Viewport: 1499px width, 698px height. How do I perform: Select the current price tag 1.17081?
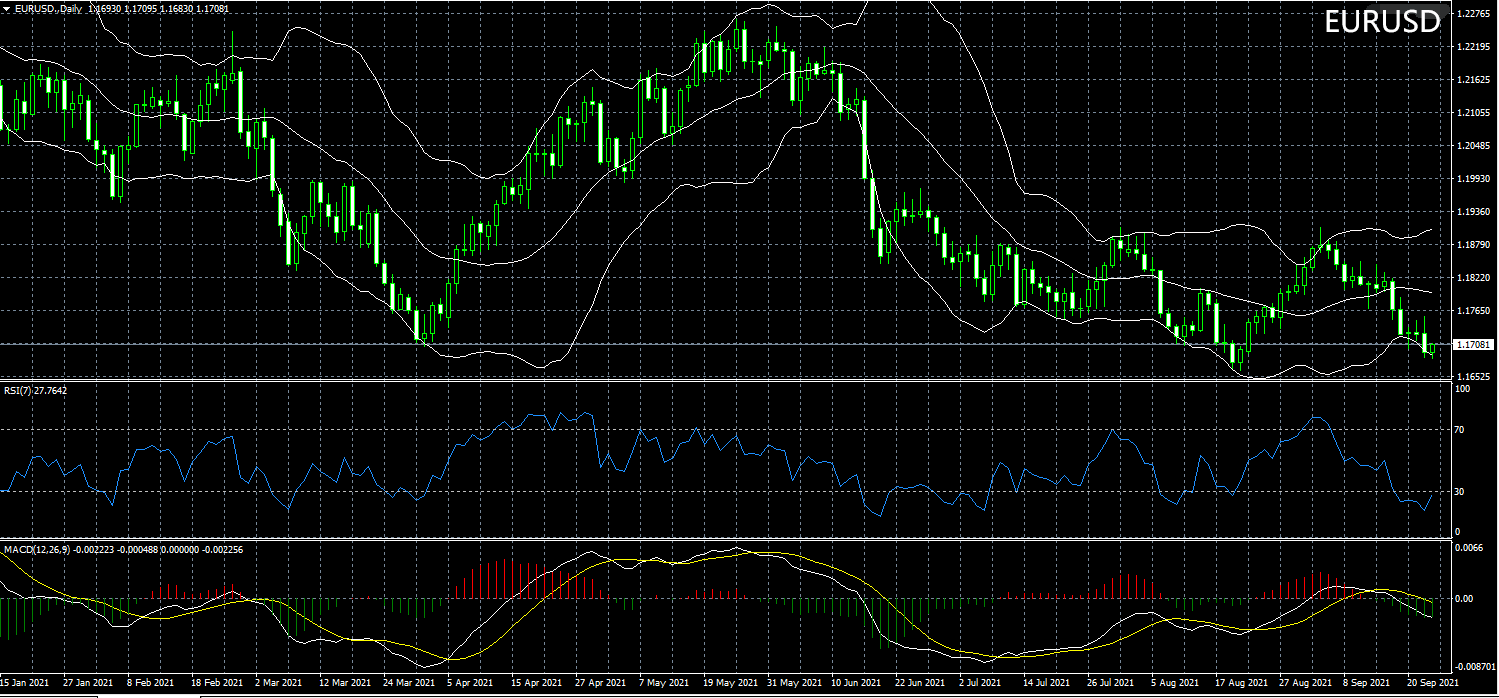pos(1474,345)
